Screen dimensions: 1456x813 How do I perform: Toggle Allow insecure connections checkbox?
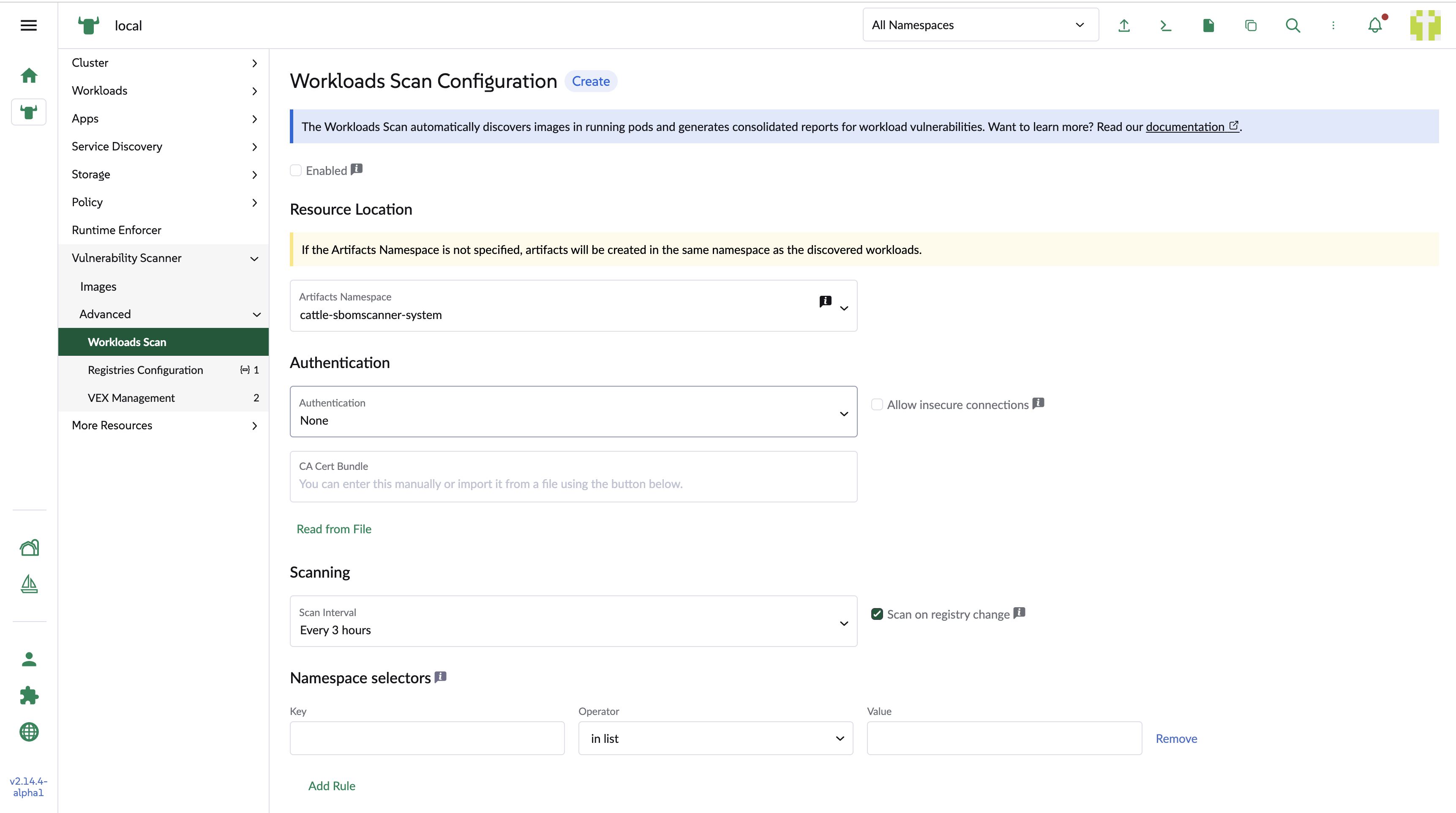pyautogui.click(x=877, y=405)
